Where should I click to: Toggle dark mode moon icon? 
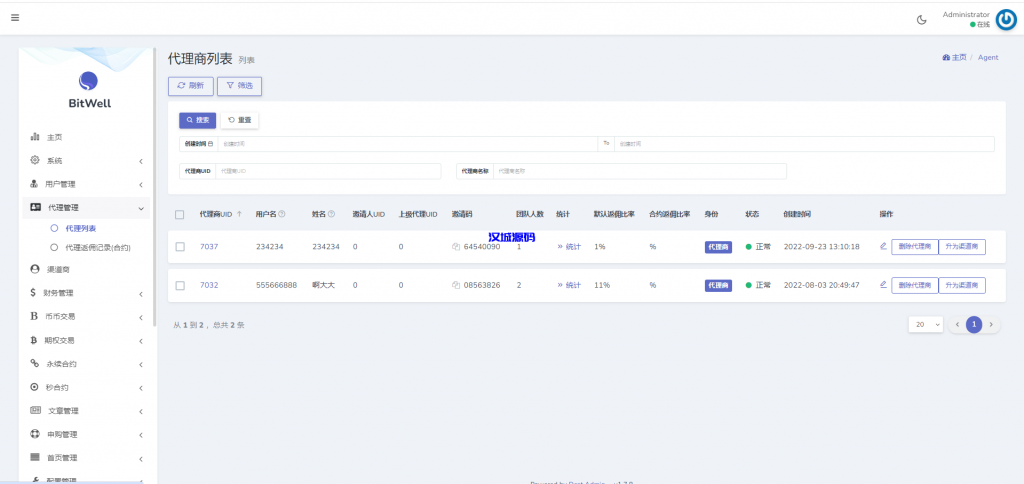921,19
